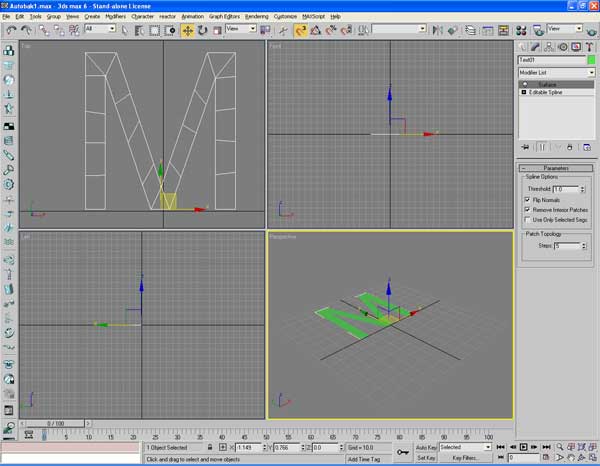Click the Threshold value spinner
Image resolution: width=600 pixels, height=466 pixels.
[582, 189]
